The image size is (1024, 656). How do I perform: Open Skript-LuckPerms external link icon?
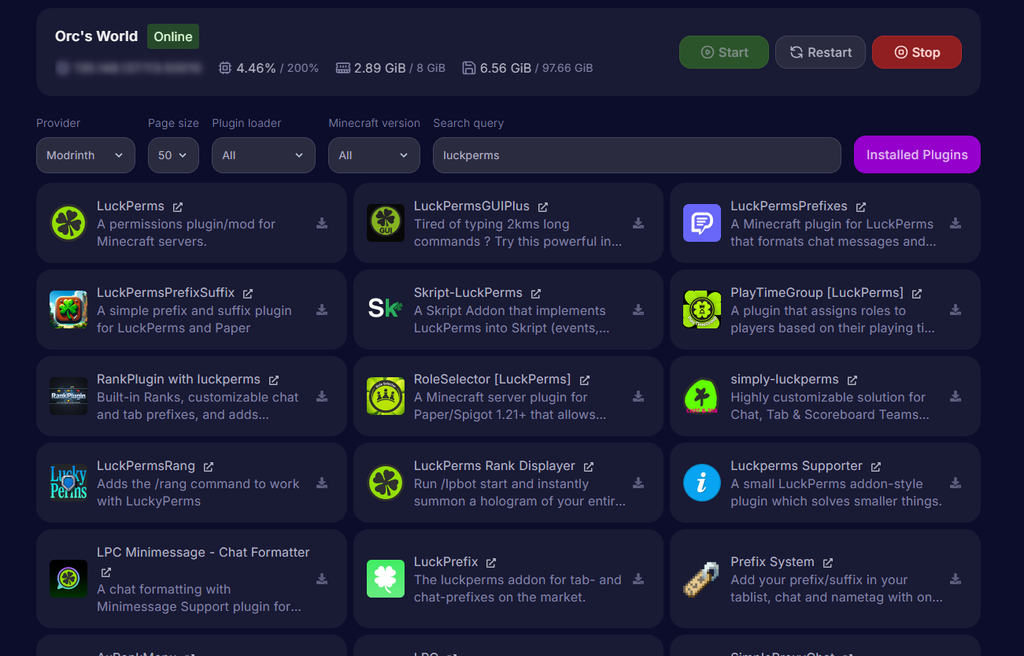point(536,294)
